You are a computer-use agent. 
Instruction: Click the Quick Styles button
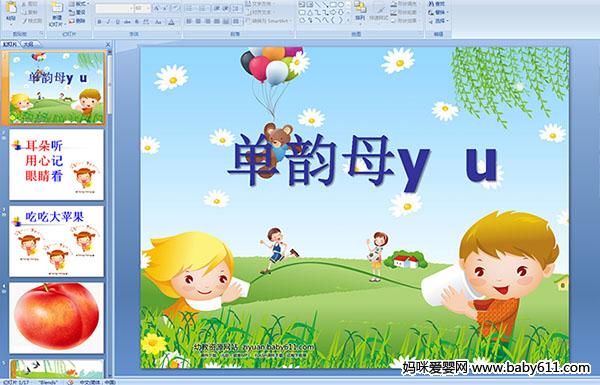pos(379,13)
